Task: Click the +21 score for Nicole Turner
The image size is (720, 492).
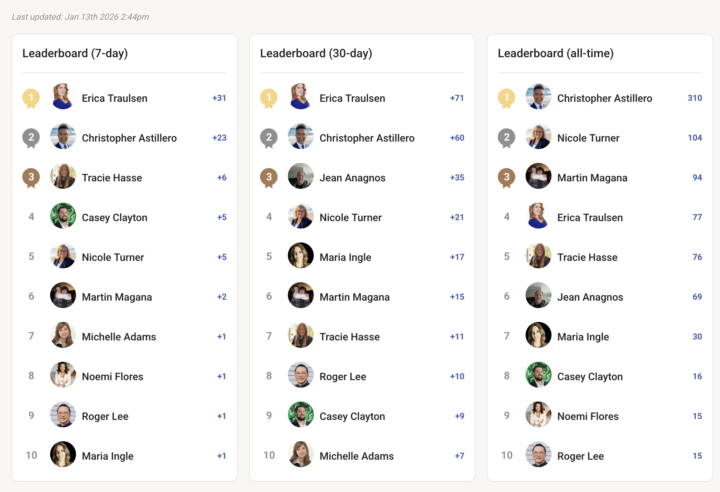Action: tap(457, 217)
